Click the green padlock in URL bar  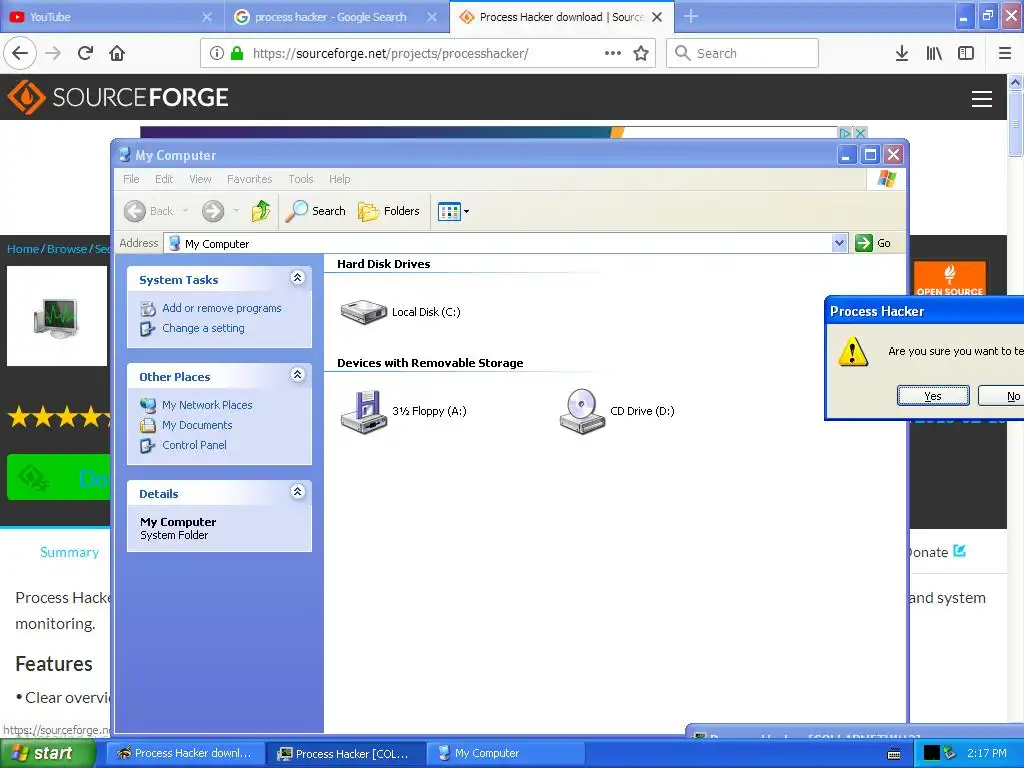pyautogui.click(x=238, y=53)
